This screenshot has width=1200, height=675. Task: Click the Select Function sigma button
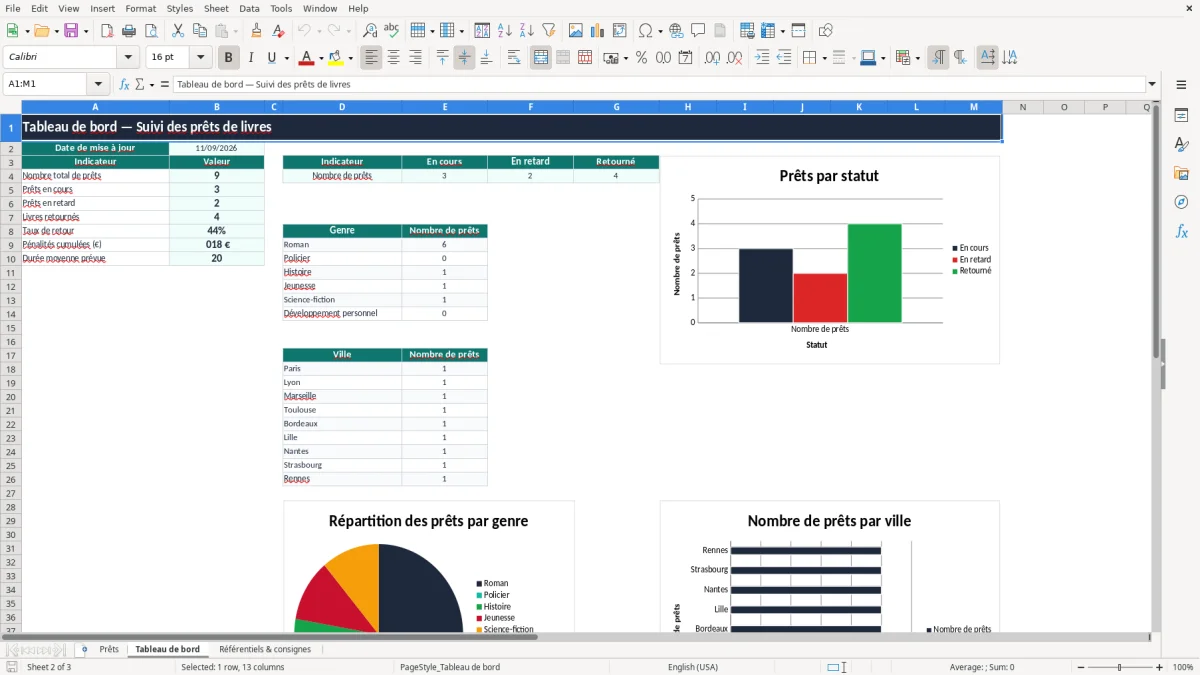139,84
